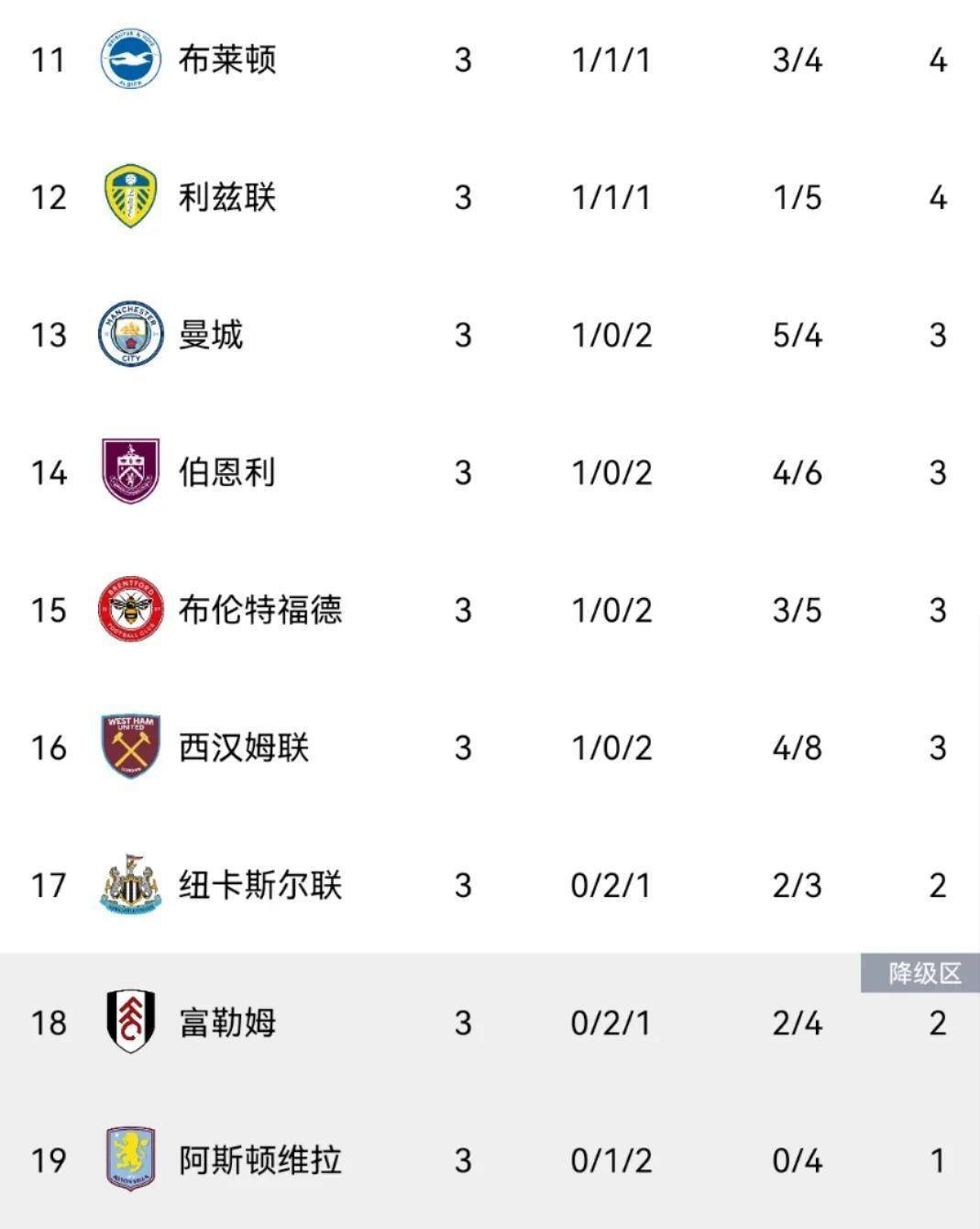The height and width of the screenshot is (1229, 980).
Task: Select the 布伦特福德 team name
Action: pos(260,610)
